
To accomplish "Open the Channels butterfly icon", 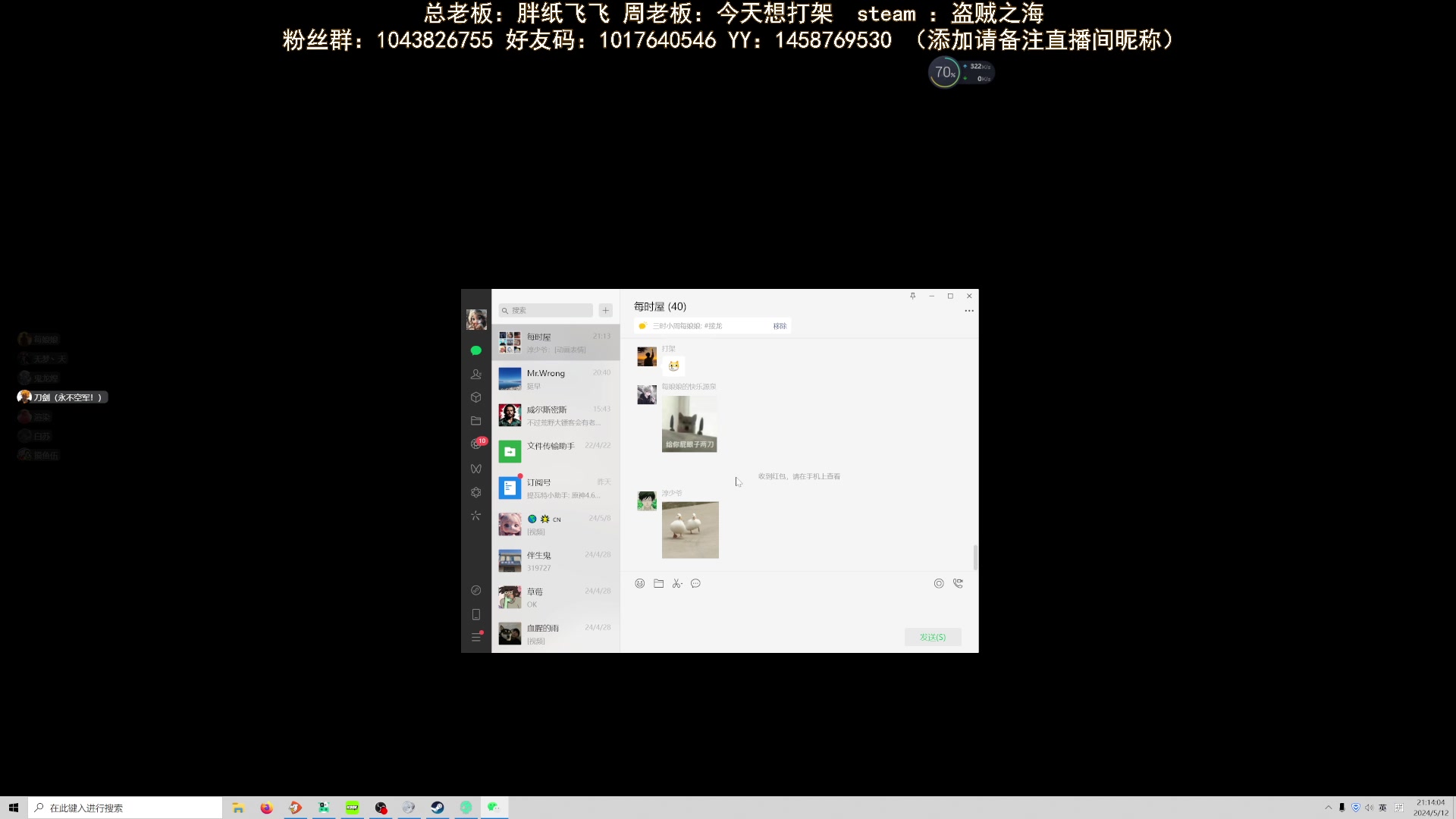I will click(476, 469).
